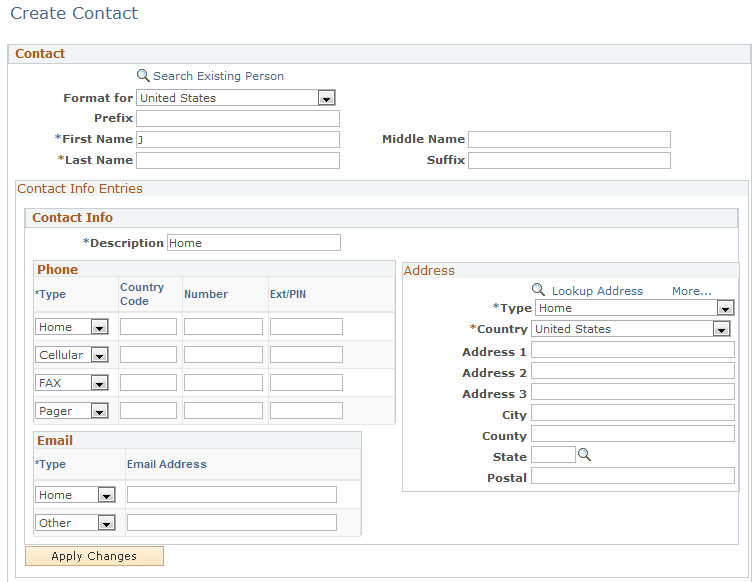
Task: Click Country Code field in Pager row
Action: (x=148, y=410)
